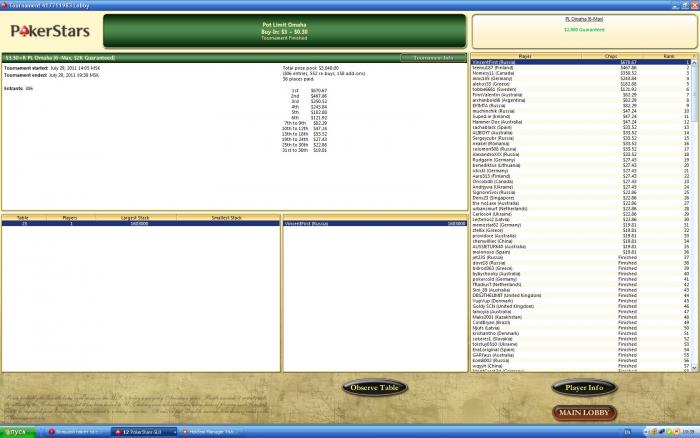Switch to Holdem Manager taskbar window
The height and width of the screenshot is (438, 700).
click(x=211, y=432)
